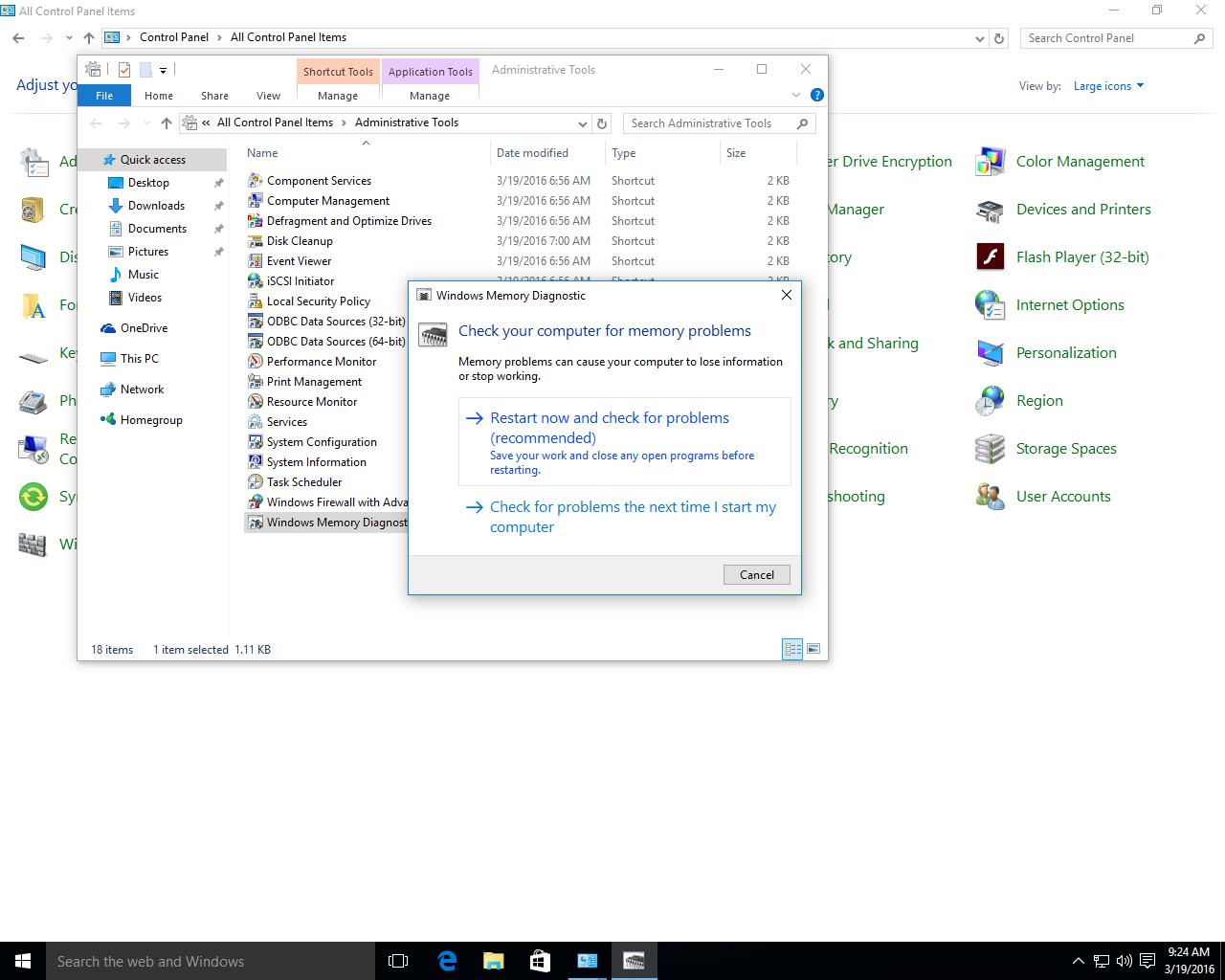This screenshot has width=1225, height=980.
Task: Open the Resource Monitor icon
Action: coord(255,401)
